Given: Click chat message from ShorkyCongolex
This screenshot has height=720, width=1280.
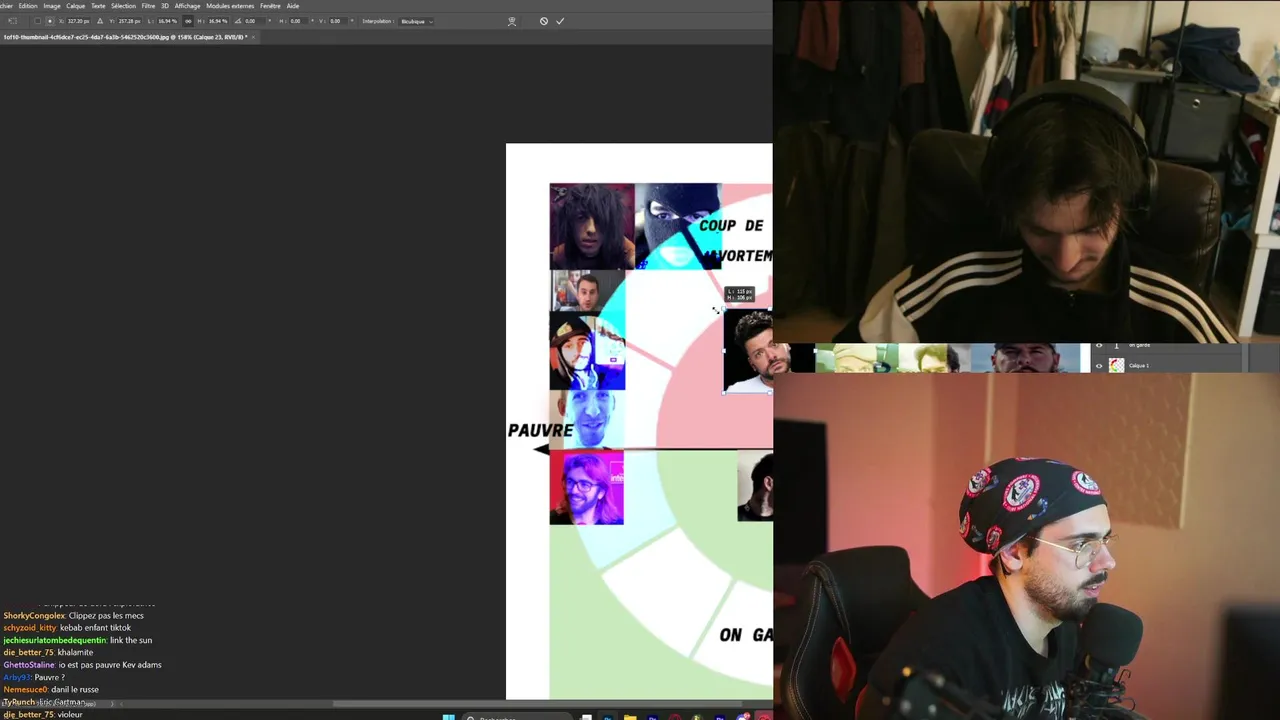Looking at the screenshot, I should (74, 616).
